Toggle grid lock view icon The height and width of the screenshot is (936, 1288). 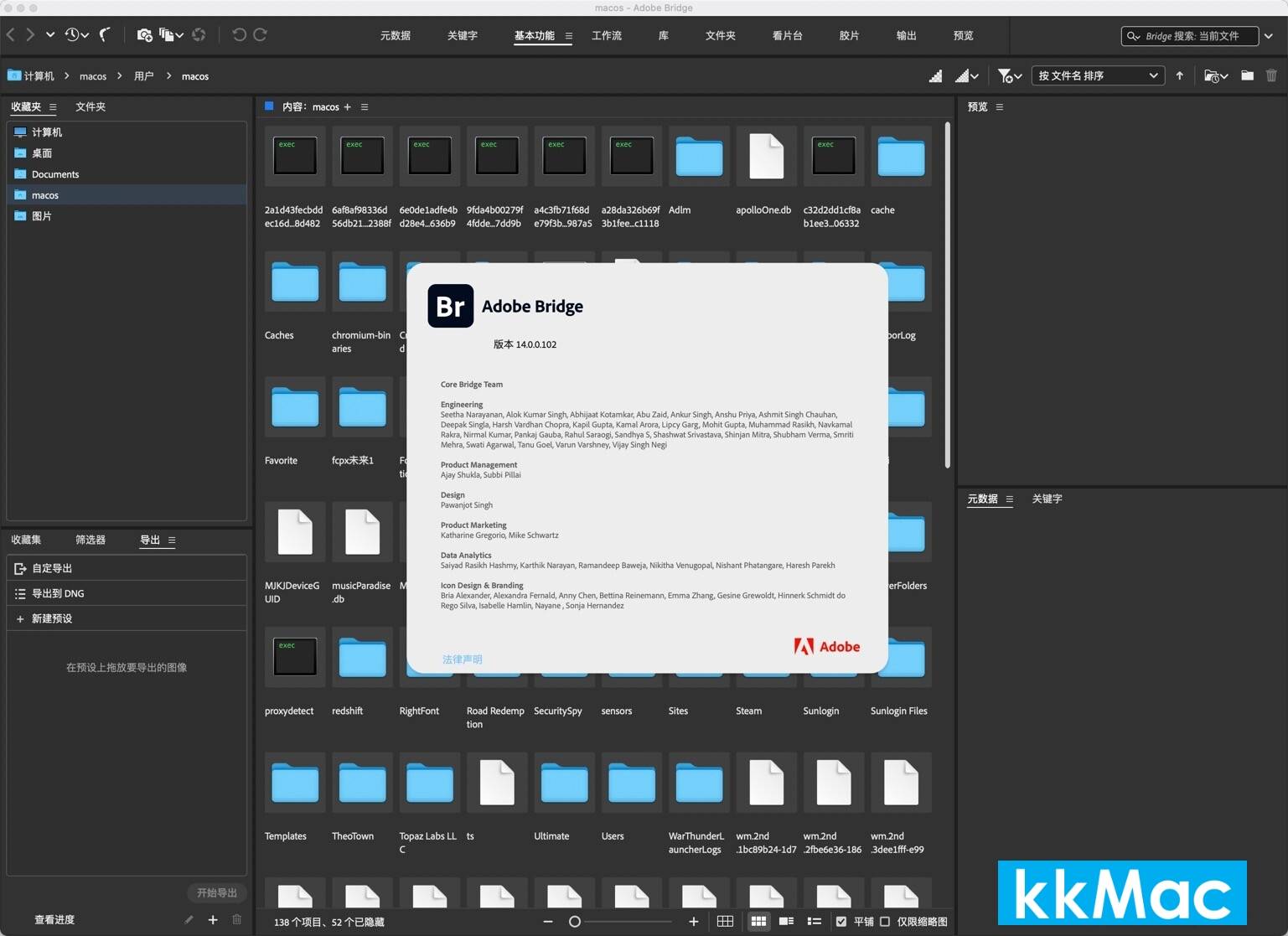tap(726, 922)
